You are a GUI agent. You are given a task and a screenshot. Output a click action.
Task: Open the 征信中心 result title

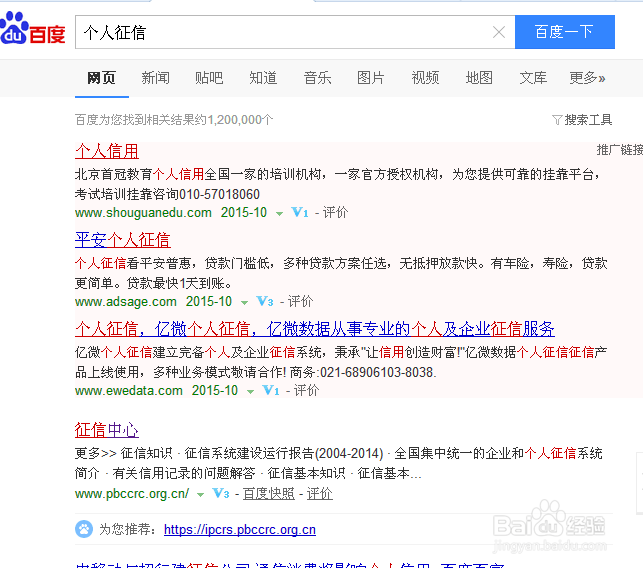coord(107,430)
